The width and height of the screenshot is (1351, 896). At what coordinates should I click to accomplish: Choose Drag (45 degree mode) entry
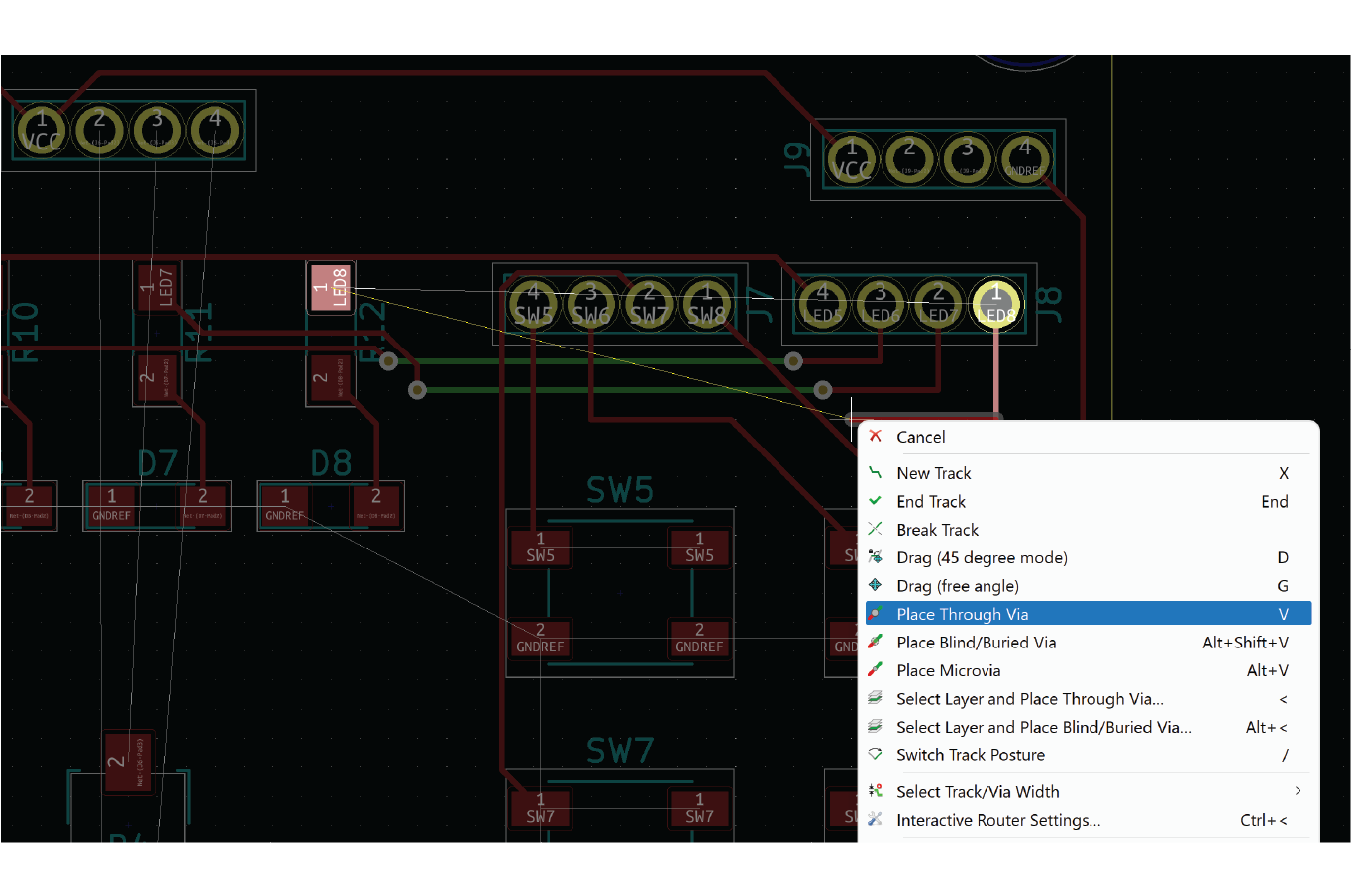pyautogui.click(x=1089, y=557)
